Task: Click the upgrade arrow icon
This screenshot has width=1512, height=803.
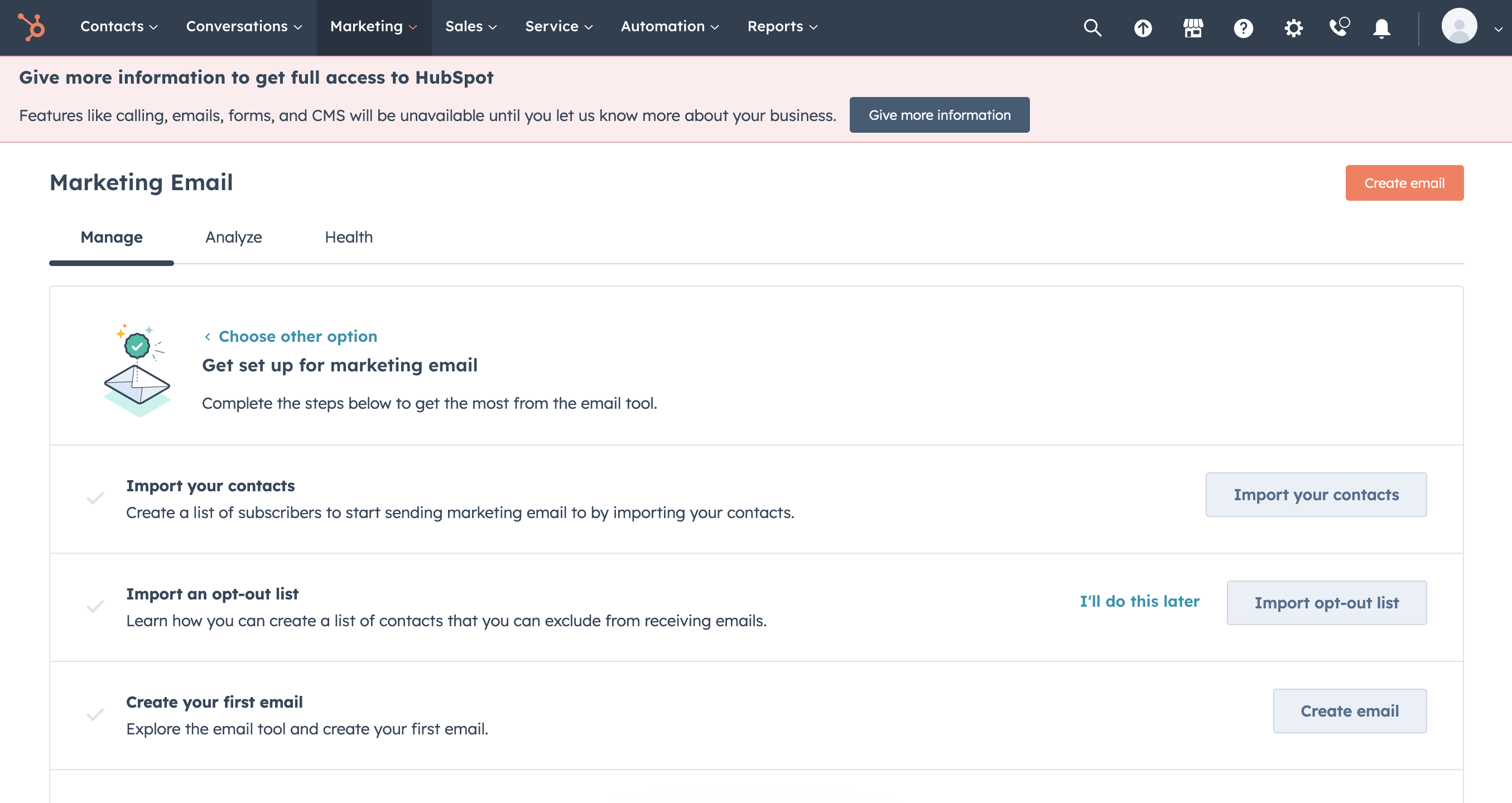Action: (1142, 27)
